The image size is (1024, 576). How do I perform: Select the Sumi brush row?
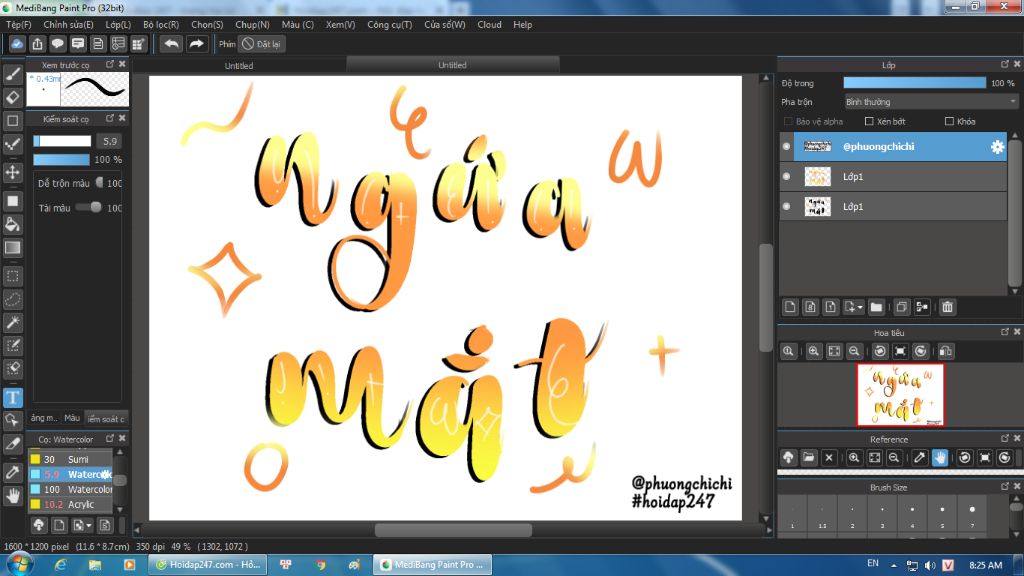tap(71, 459)
